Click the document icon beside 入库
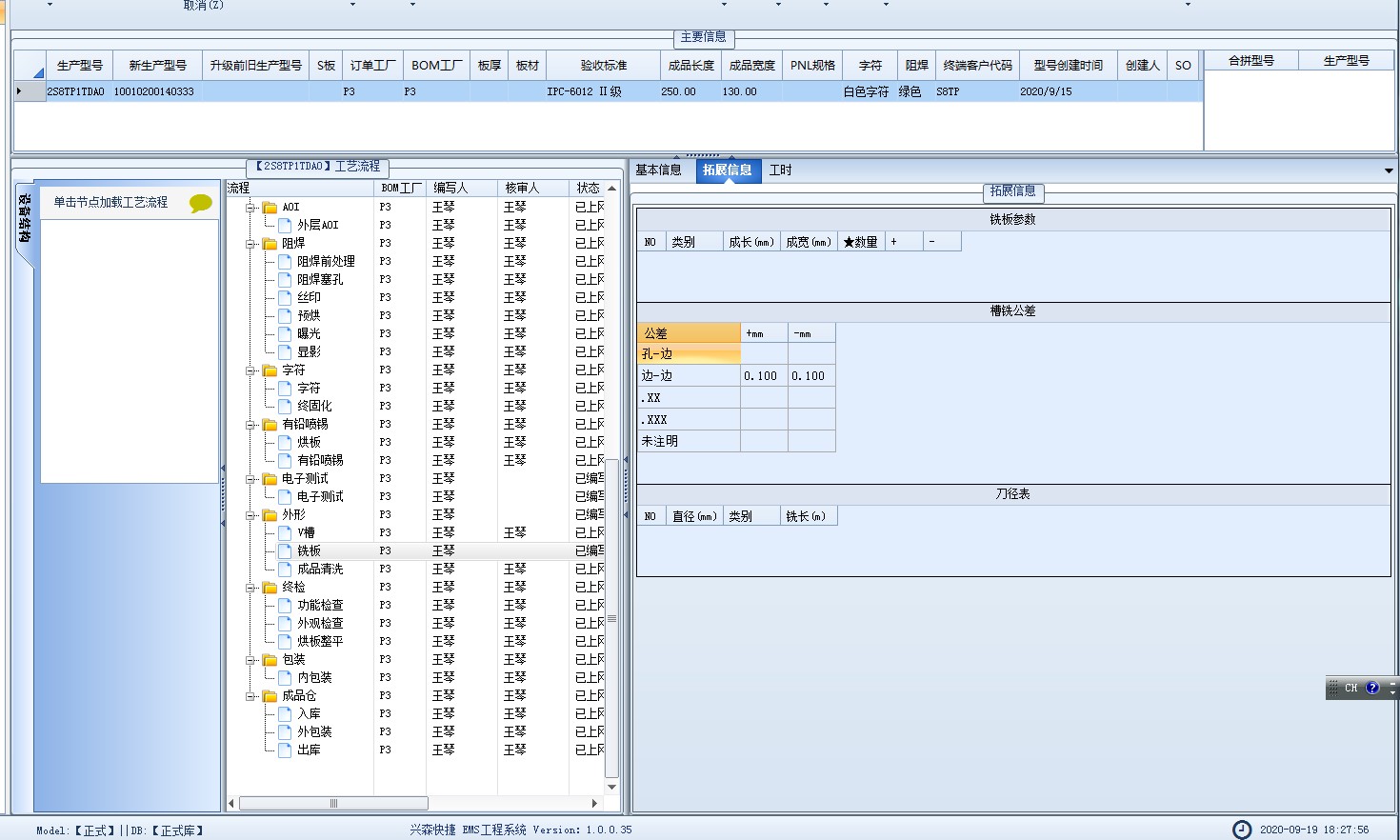Image resolution: width=1400 pixels, height=840 pixels. pyautogui.click(x=285, y=713)
